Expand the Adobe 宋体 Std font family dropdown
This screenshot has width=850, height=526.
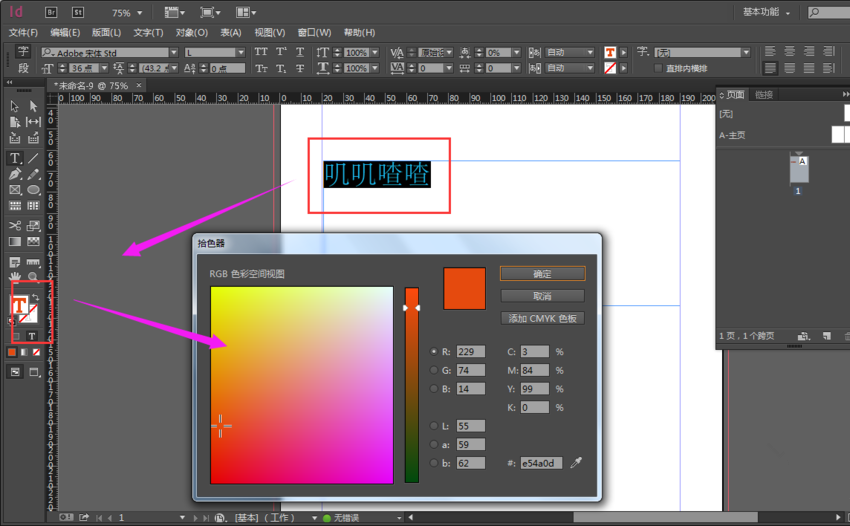point(173,52)
